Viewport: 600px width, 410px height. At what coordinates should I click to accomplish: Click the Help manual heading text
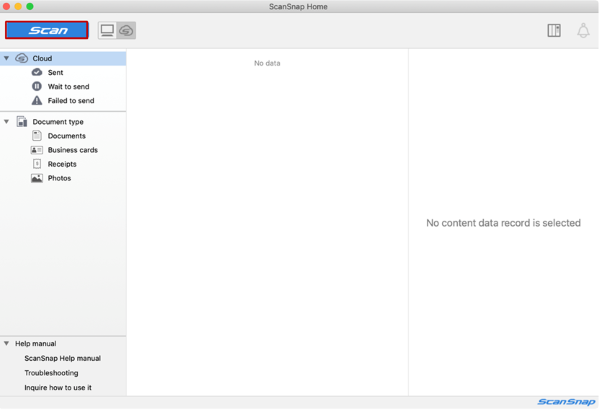coord(36,344)
